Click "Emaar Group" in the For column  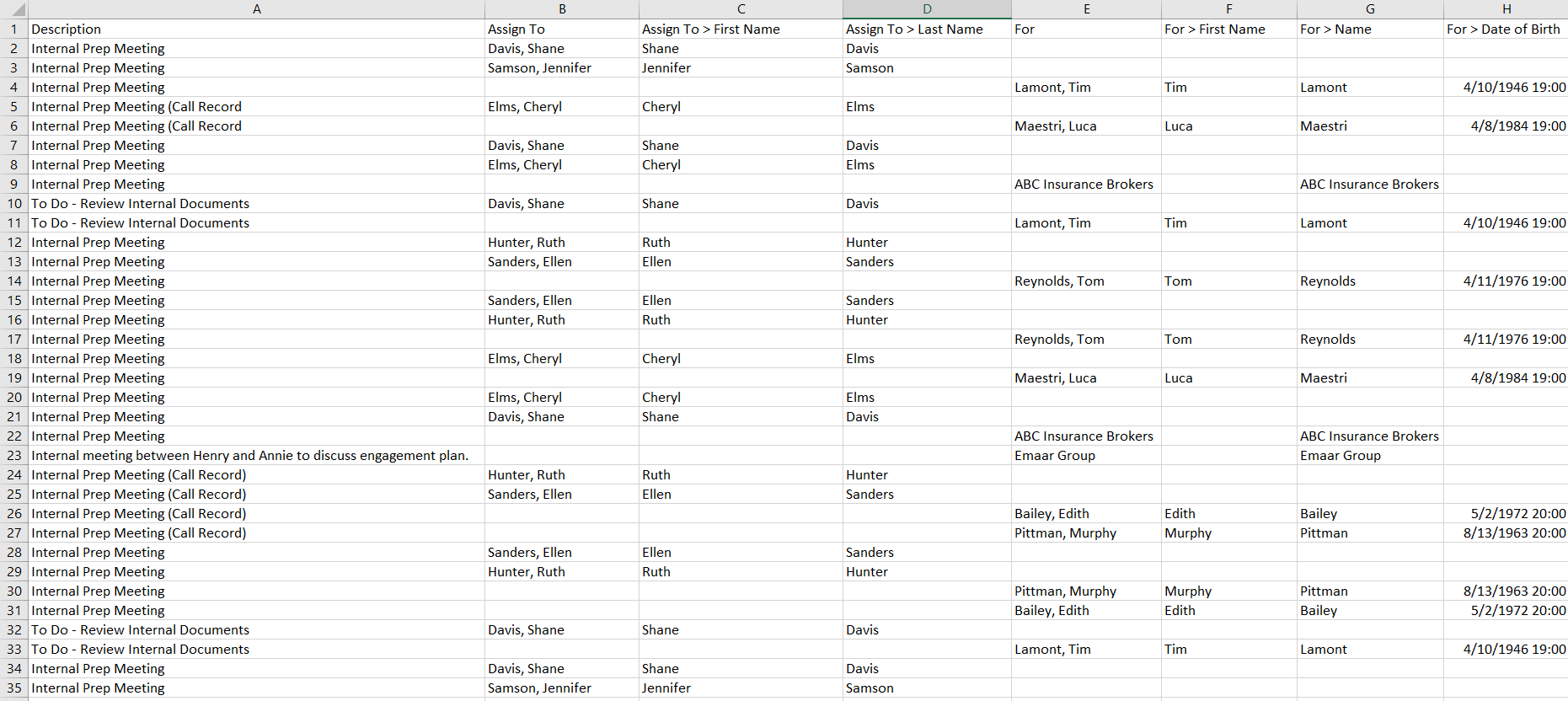[x=1055, y=456]
